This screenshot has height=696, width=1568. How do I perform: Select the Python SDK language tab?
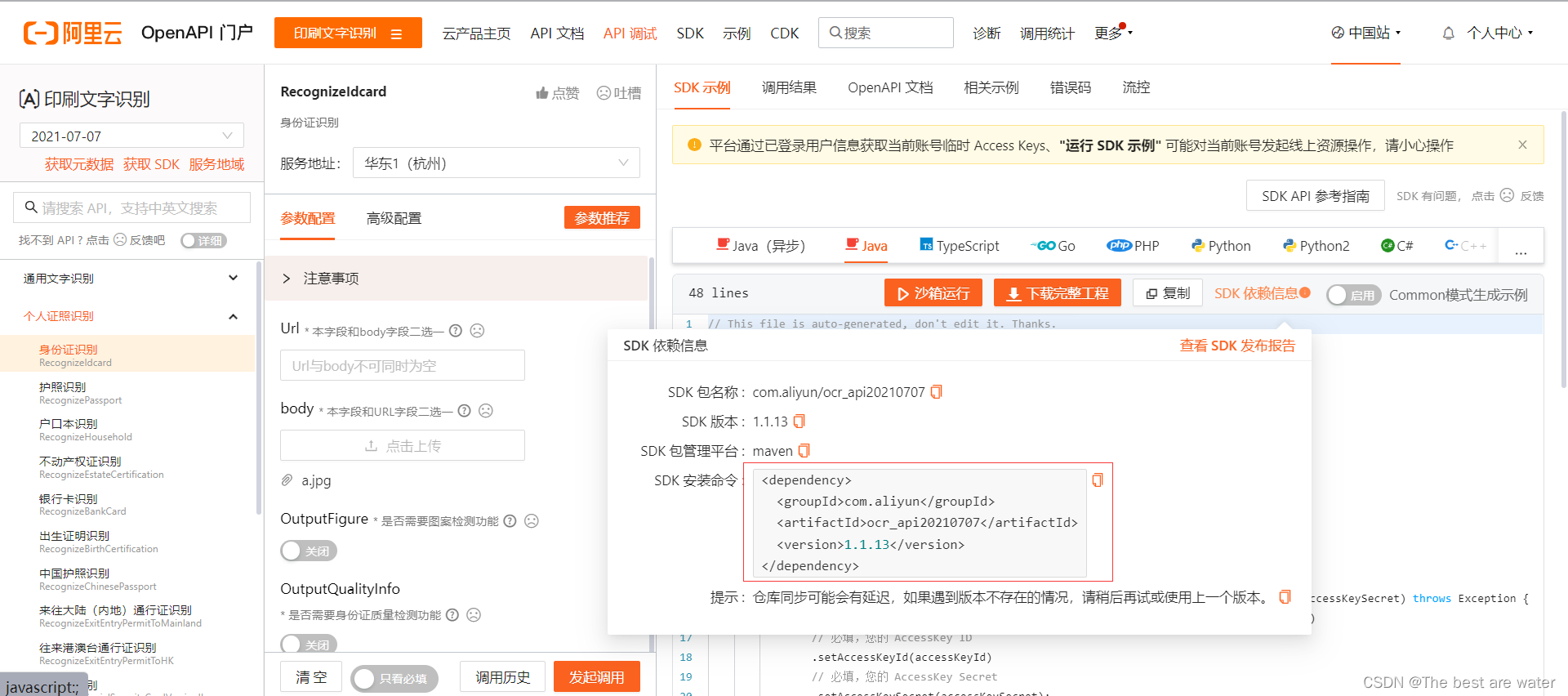(1221, 246)
